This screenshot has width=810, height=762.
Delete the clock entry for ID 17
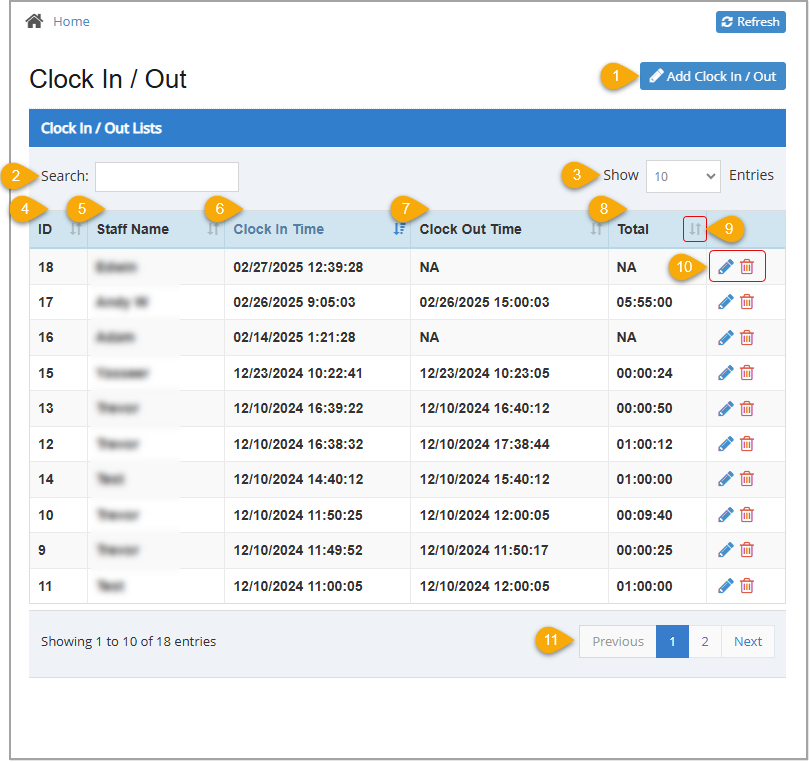tap(747, 301)
